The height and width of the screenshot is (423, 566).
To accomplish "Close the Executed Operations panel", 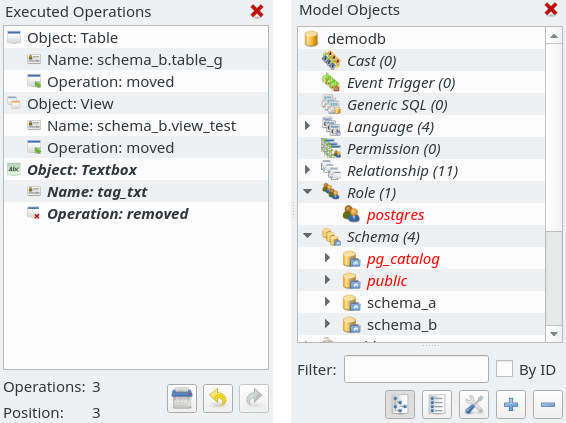I will (257, 11).
